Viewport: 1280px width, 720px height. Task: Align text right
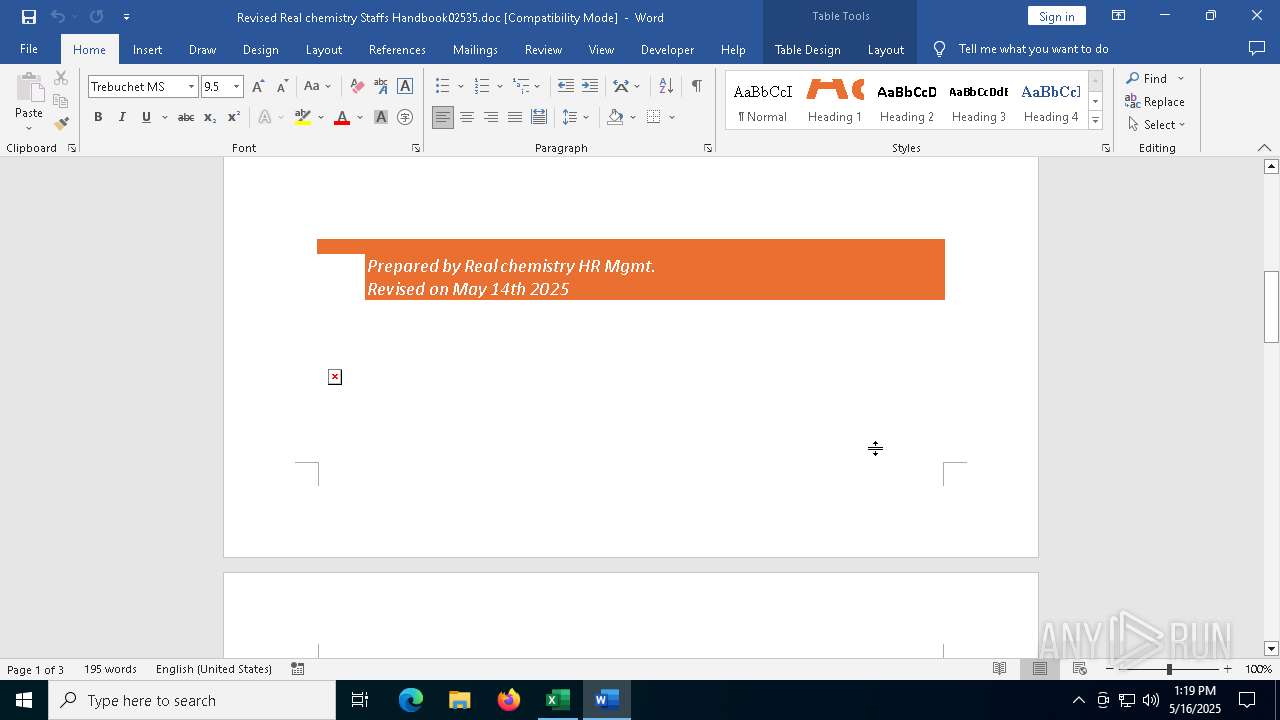coord(491,117)
